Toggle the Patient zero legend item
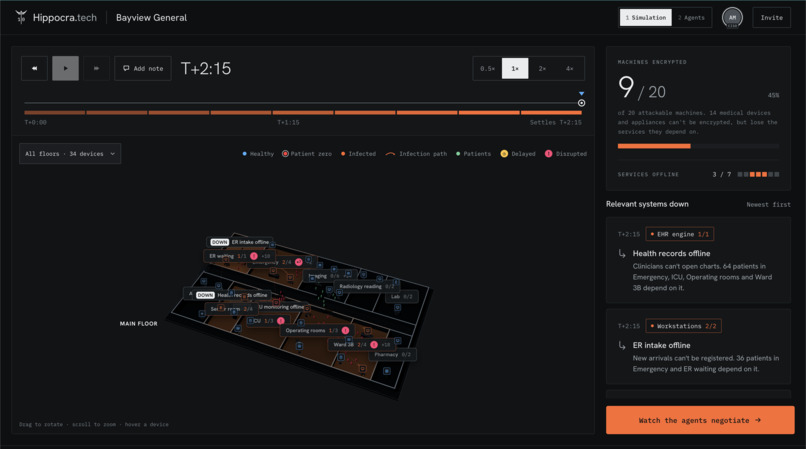806x449 pixels. tap(307, 154)
